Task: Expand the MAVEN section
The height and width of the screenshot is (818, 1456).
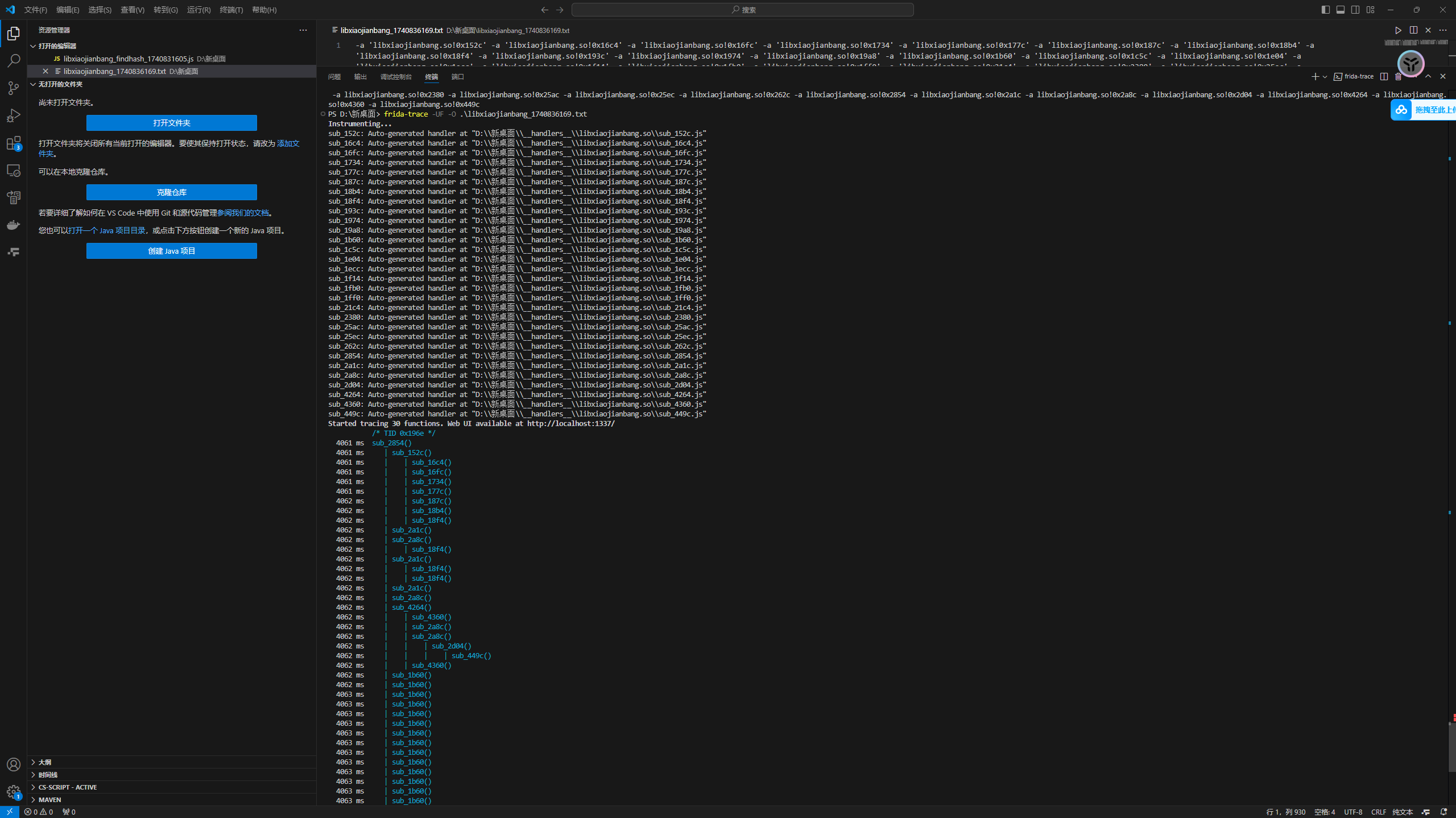Action: point(49,800)
